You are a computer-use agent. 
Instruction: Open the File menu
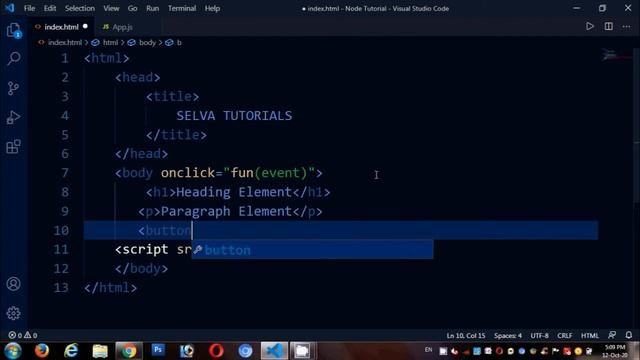pos(29,8)
